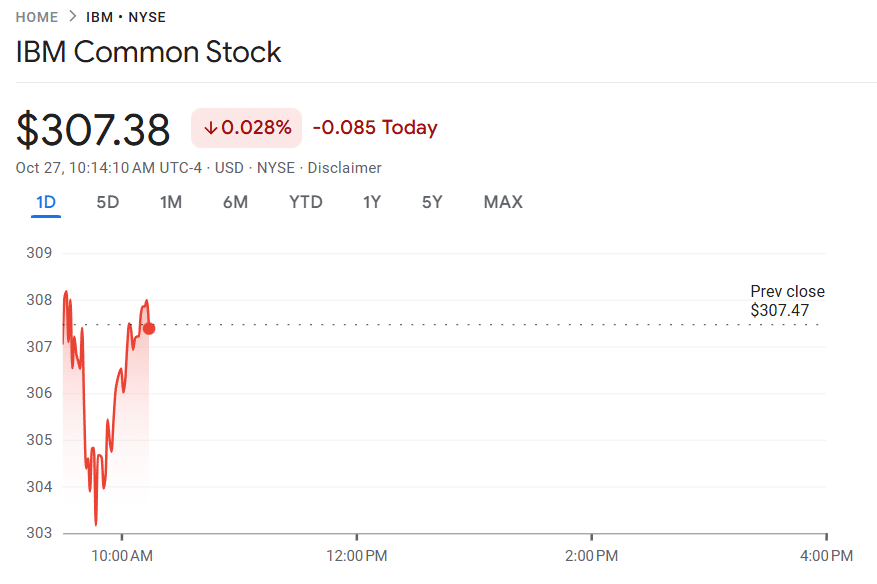Select the MAX time range
877x584 pixels.
coord(502,202)
